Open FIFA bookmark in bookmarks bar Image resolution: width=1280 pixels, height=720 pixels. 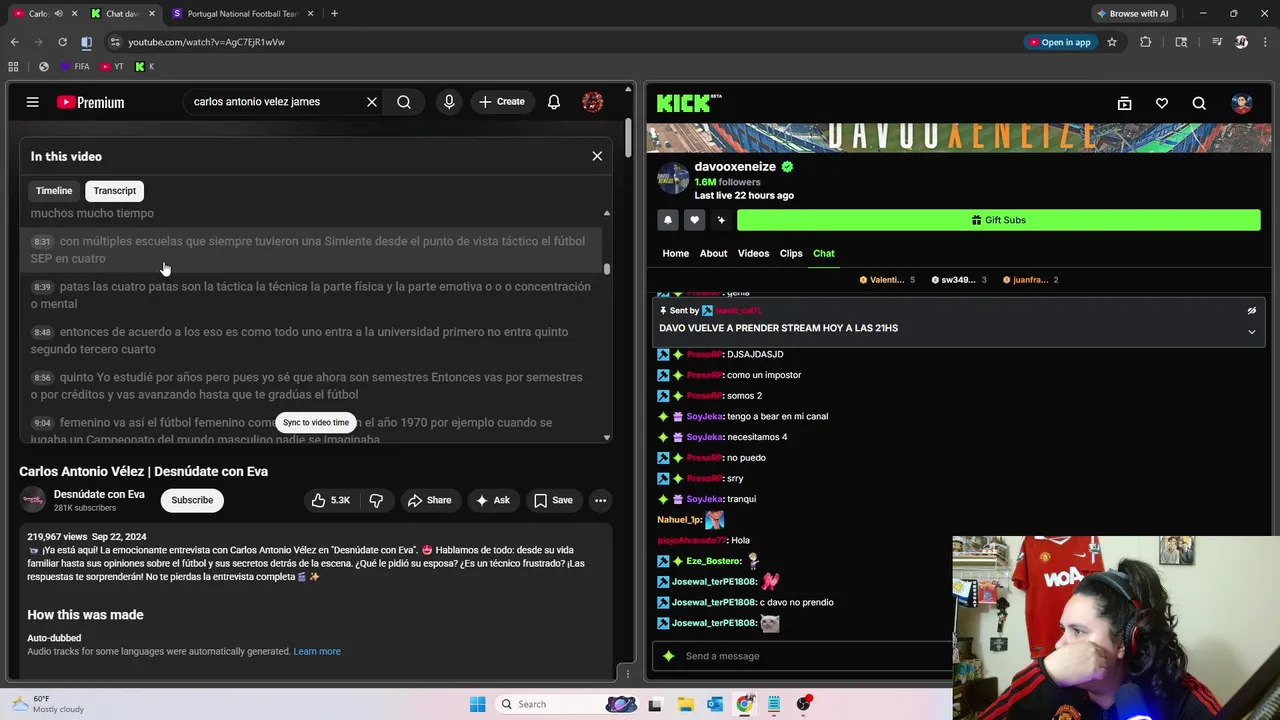click(75, 67)
